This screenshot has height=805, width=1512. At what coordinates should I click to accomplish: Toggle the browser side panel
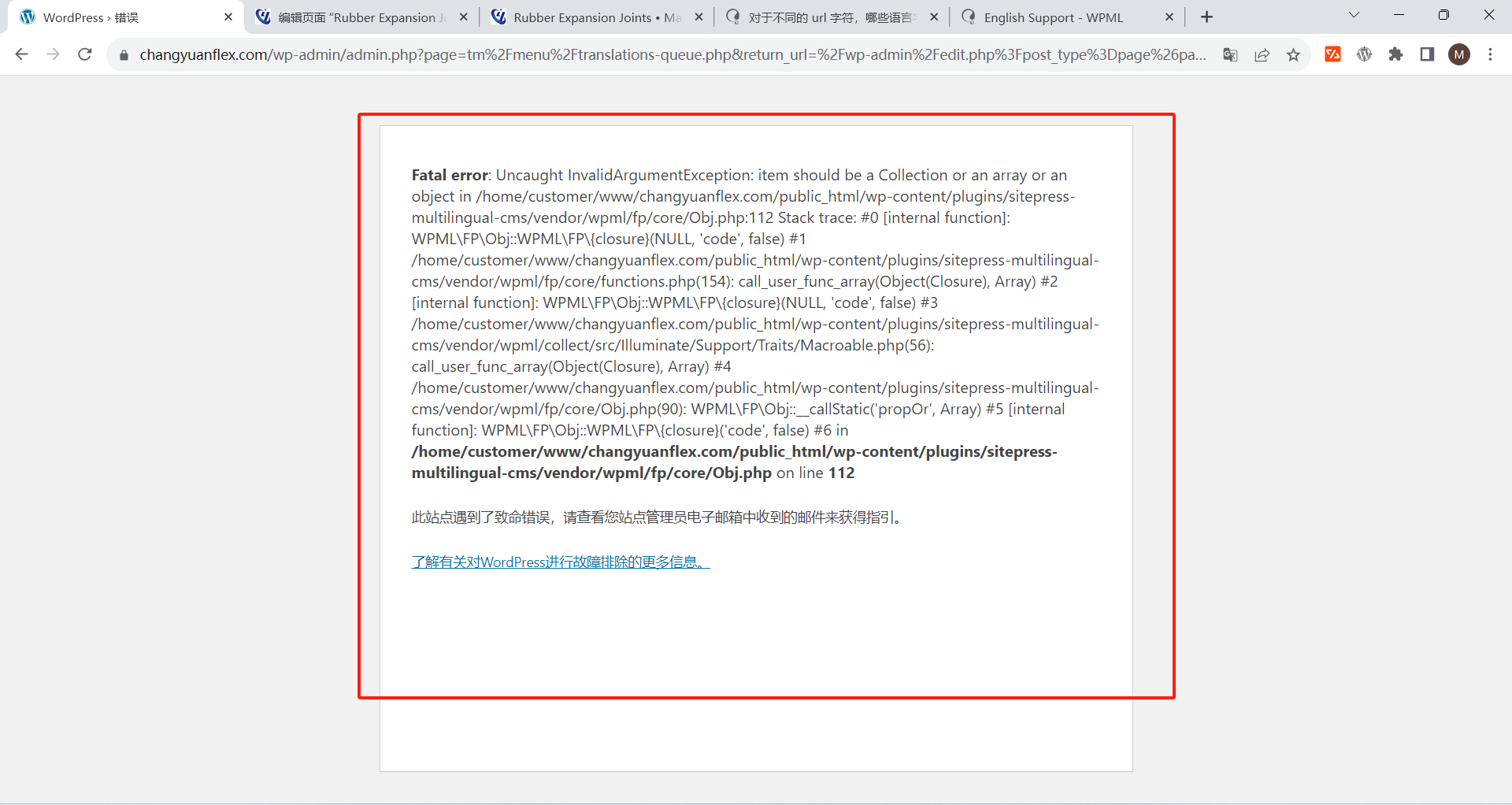[1427, 54]
